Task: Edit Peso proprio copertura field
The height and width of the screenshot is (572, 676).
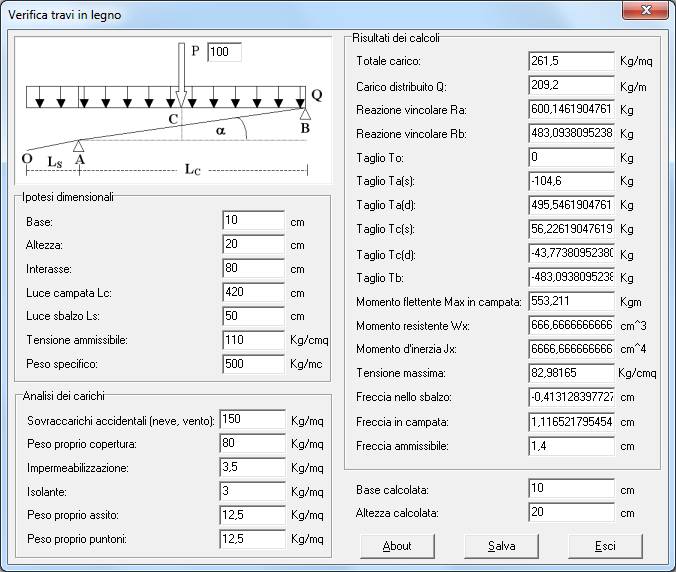Action: [x=252, y=443]
